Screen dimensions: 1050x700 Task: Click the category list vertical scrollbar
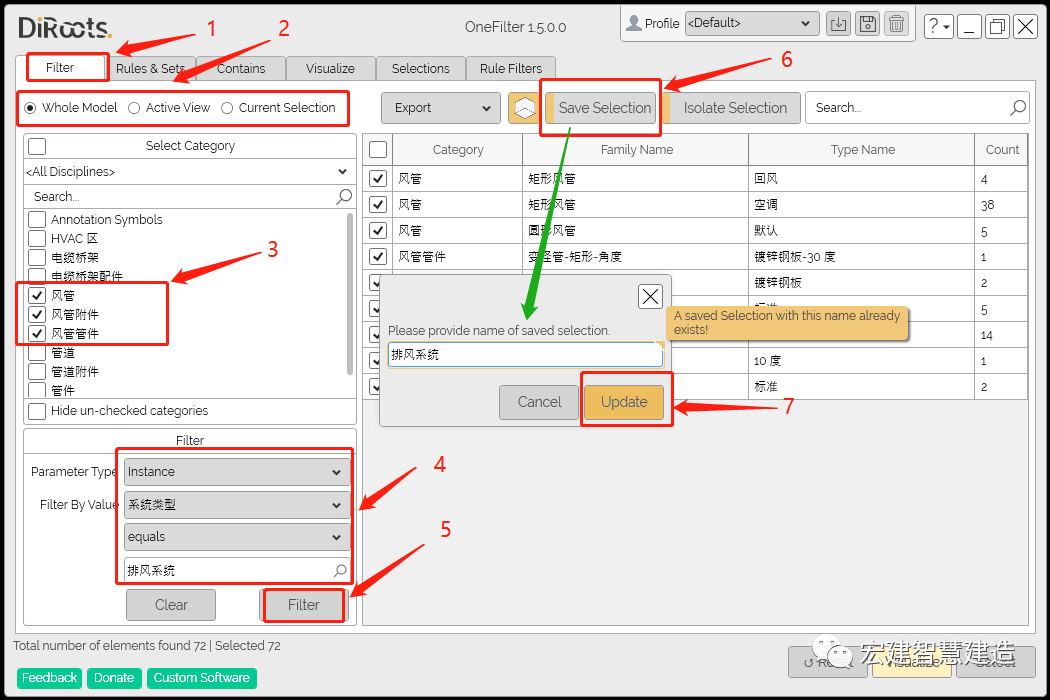pos(350,290)
